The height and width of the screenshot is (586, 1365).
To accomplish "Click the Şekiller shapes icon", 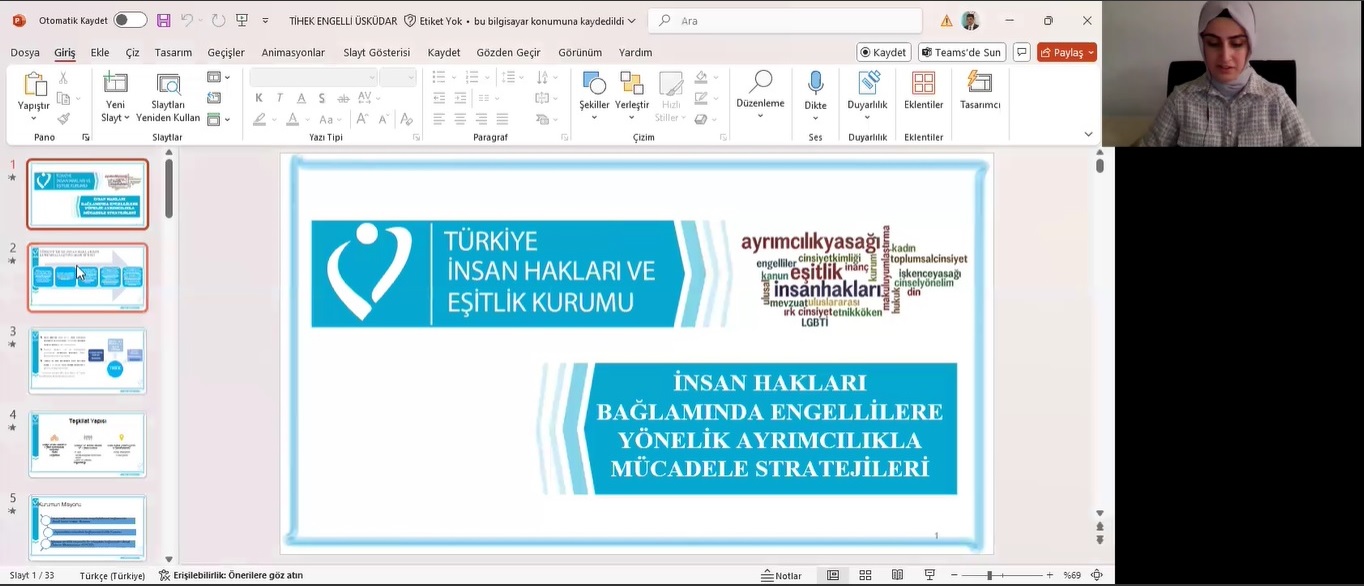I will pos(594,83).
